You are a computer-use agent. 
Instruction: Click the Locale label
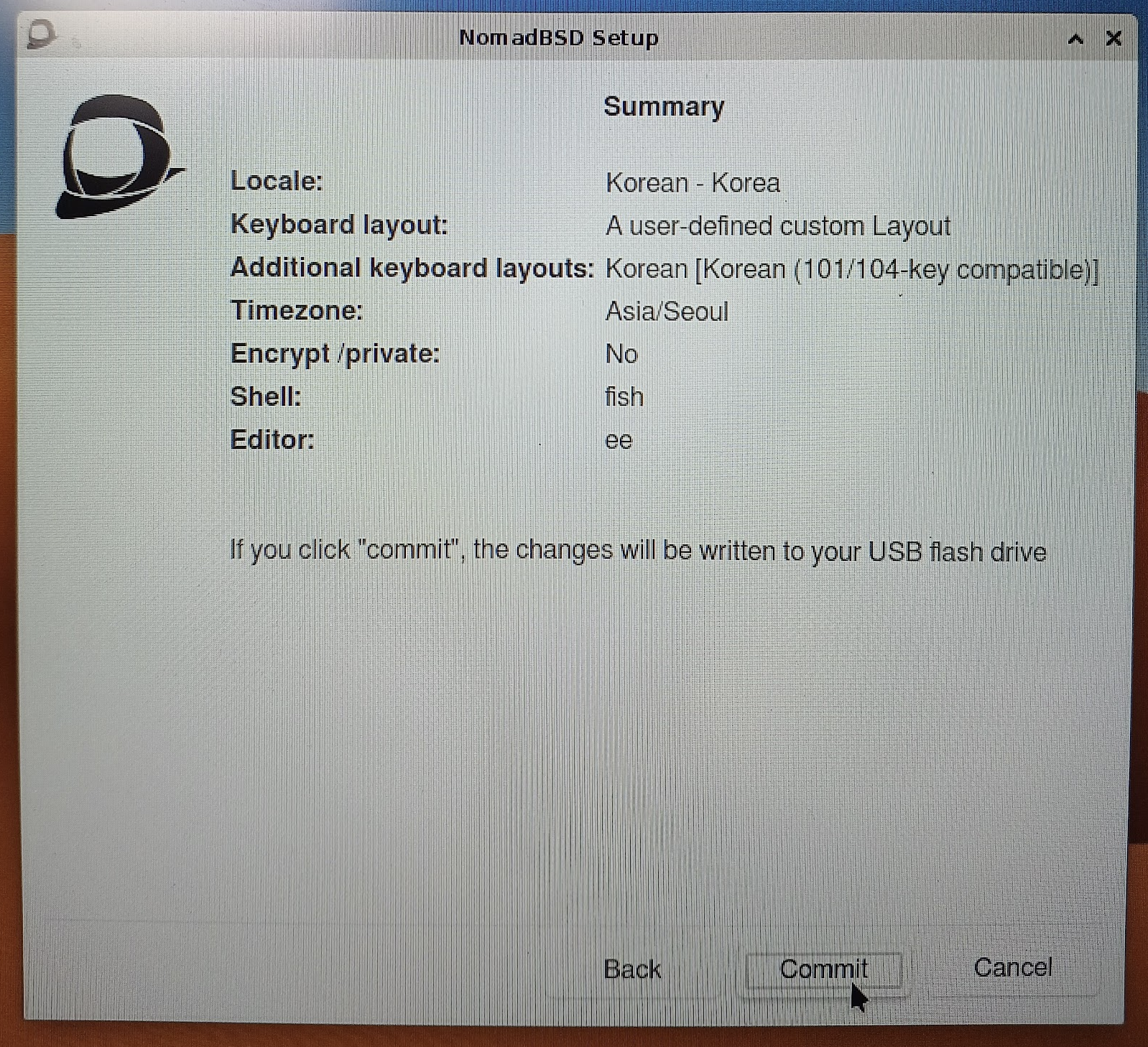pyautogui.click(x=277, y=181)
